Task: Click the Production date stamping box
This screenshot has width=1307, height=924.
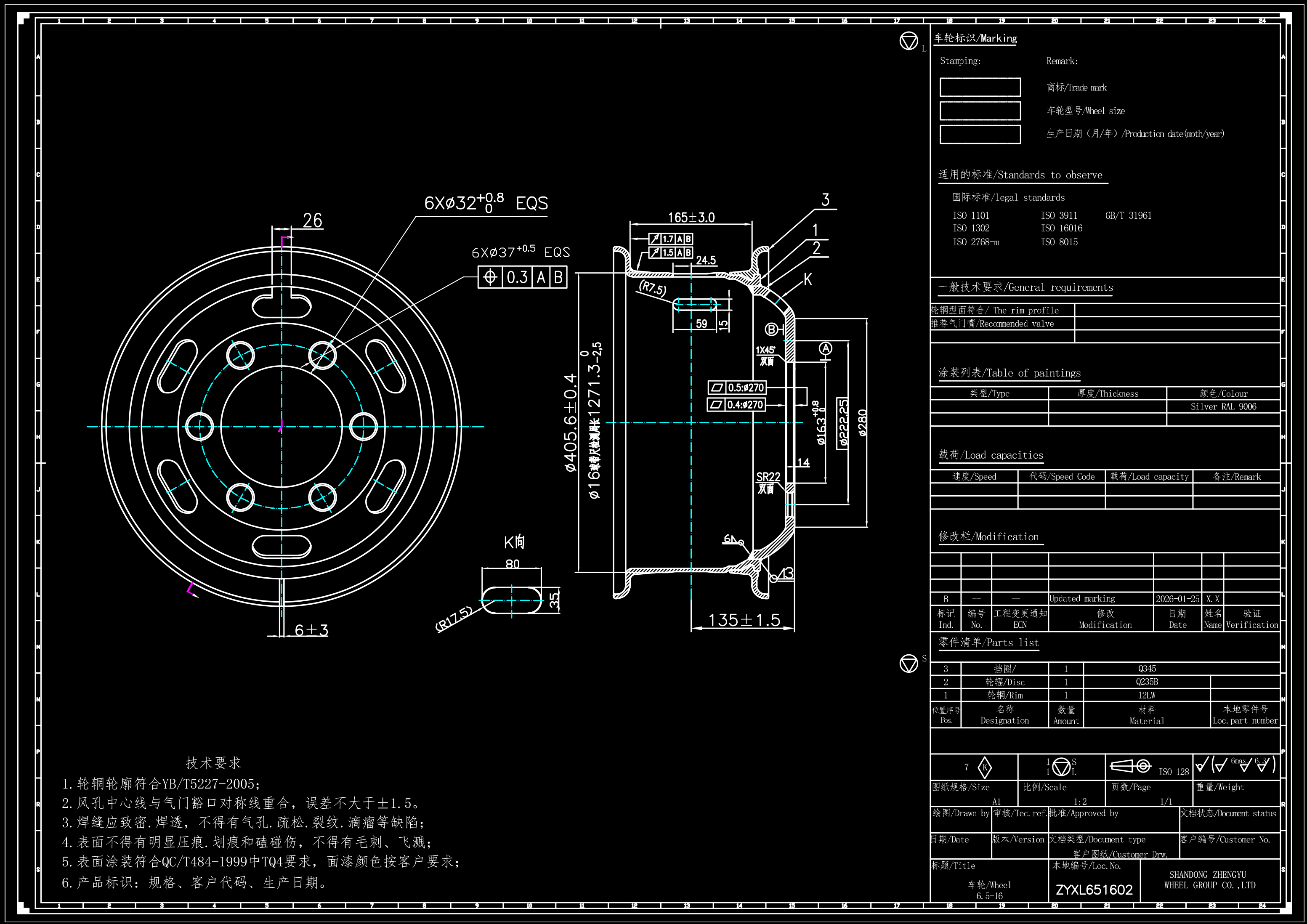Action: [980, 134]
